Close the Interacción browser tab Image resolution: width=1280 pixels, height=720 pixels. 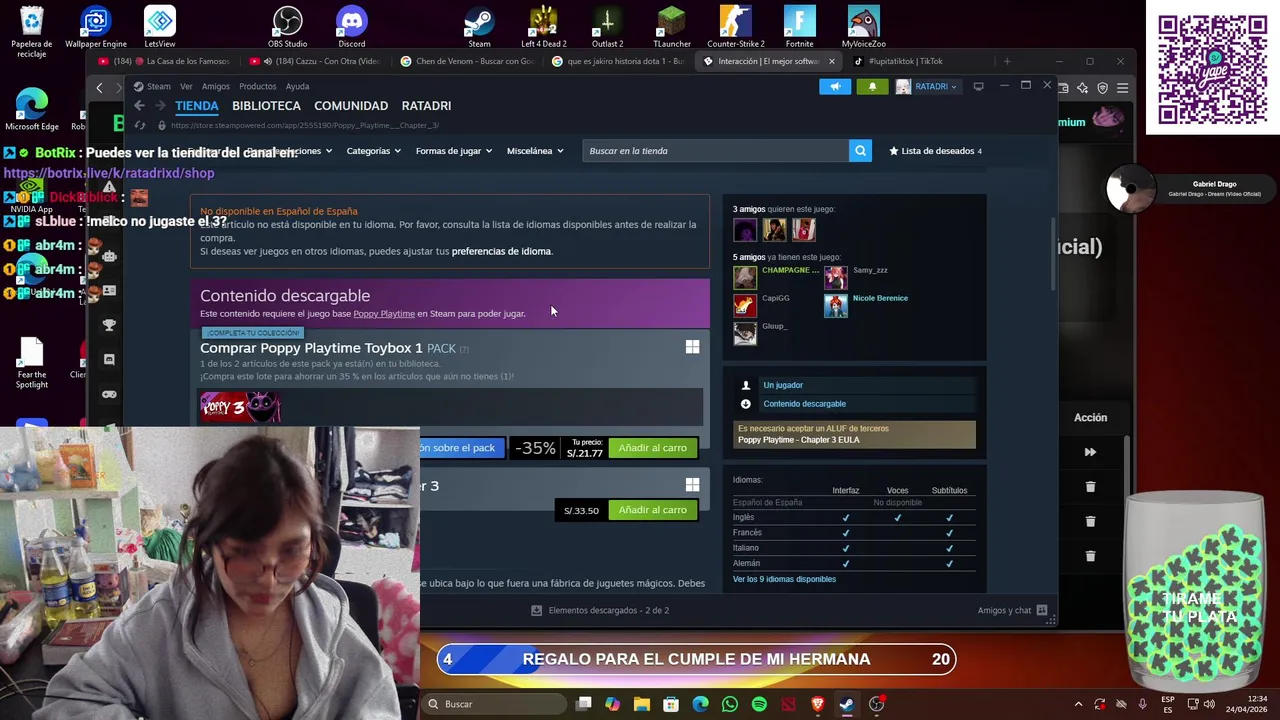(x=831, y=61)
